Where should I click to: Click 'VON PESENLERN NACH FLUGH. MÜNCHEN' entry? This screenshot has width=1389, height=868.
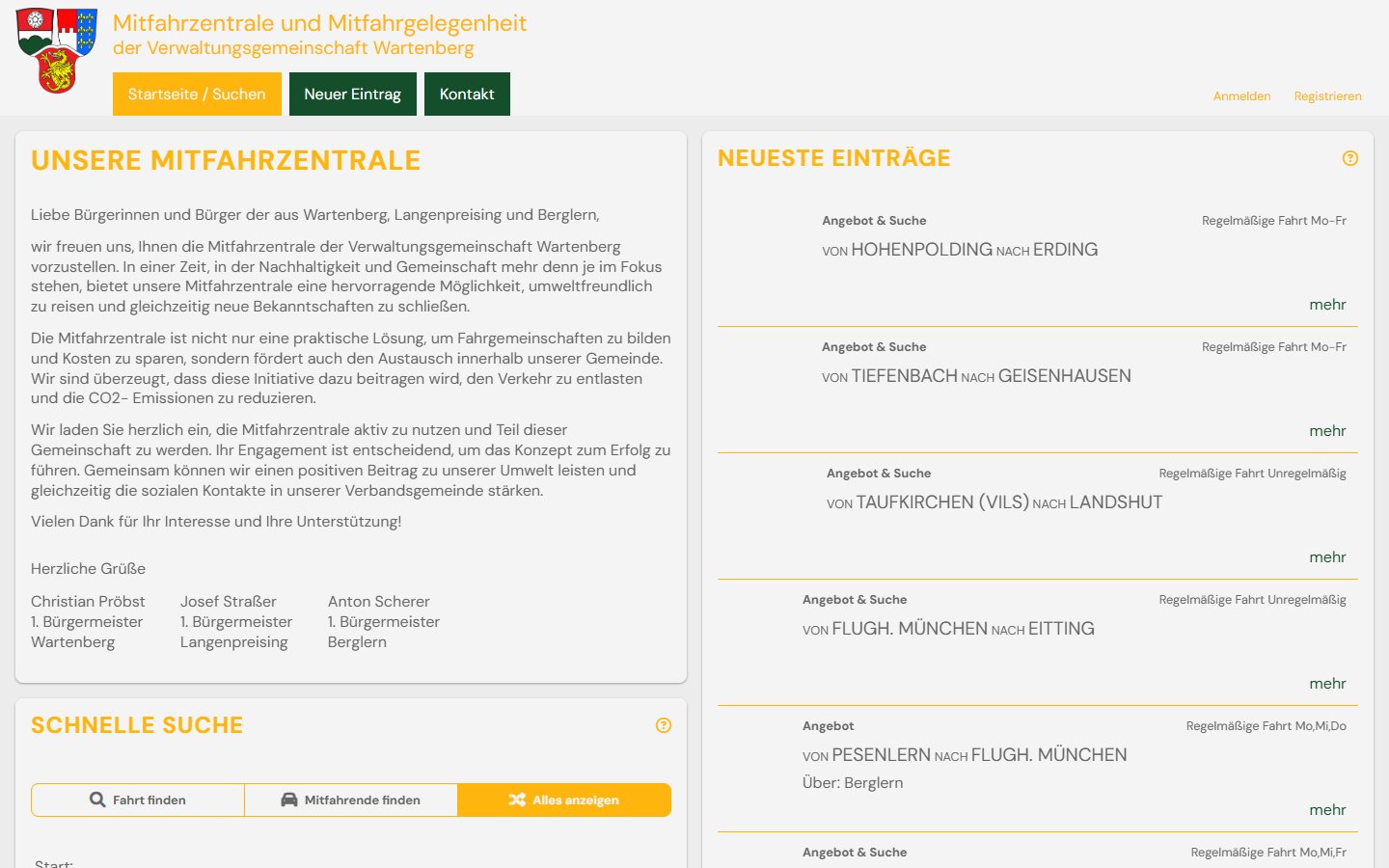[965, 755]
